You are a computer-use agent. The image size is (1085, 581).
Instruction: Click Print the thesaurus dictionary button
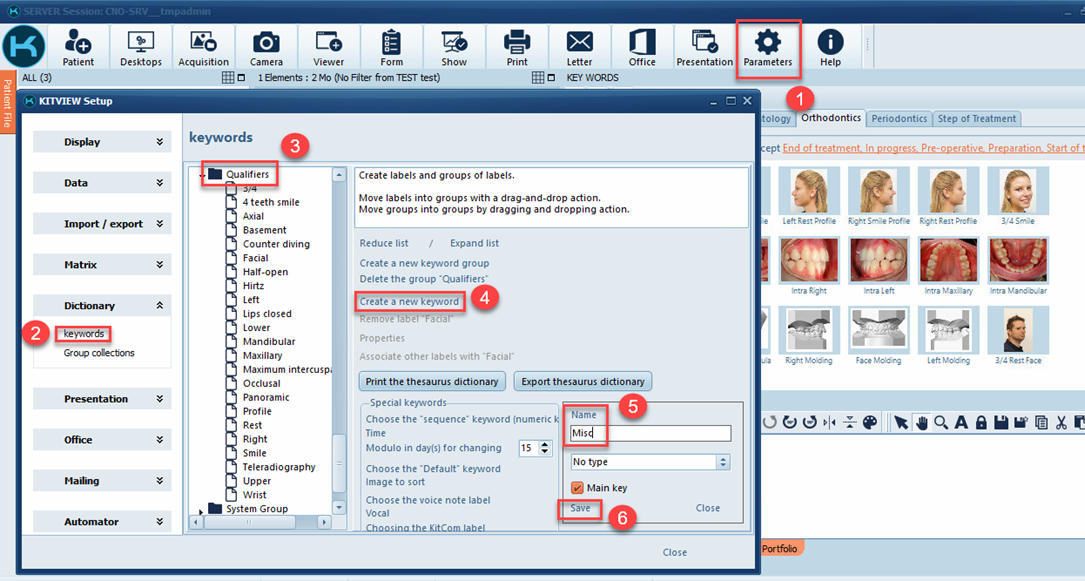(432, 381)
